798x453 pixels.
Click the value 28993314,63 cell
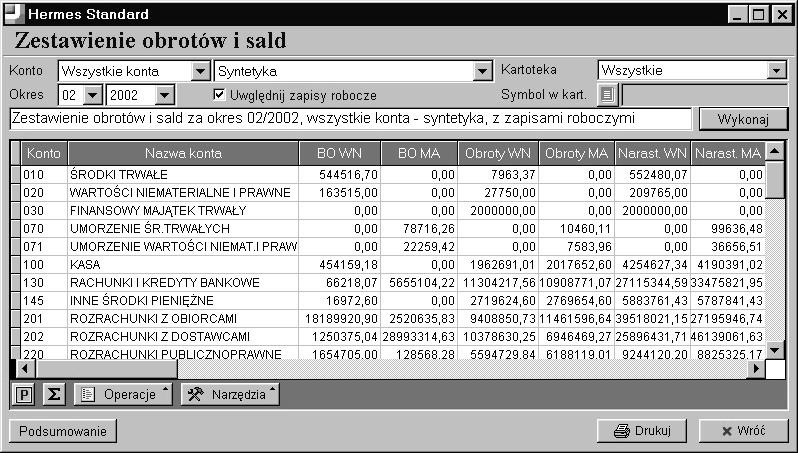(419, 336)
